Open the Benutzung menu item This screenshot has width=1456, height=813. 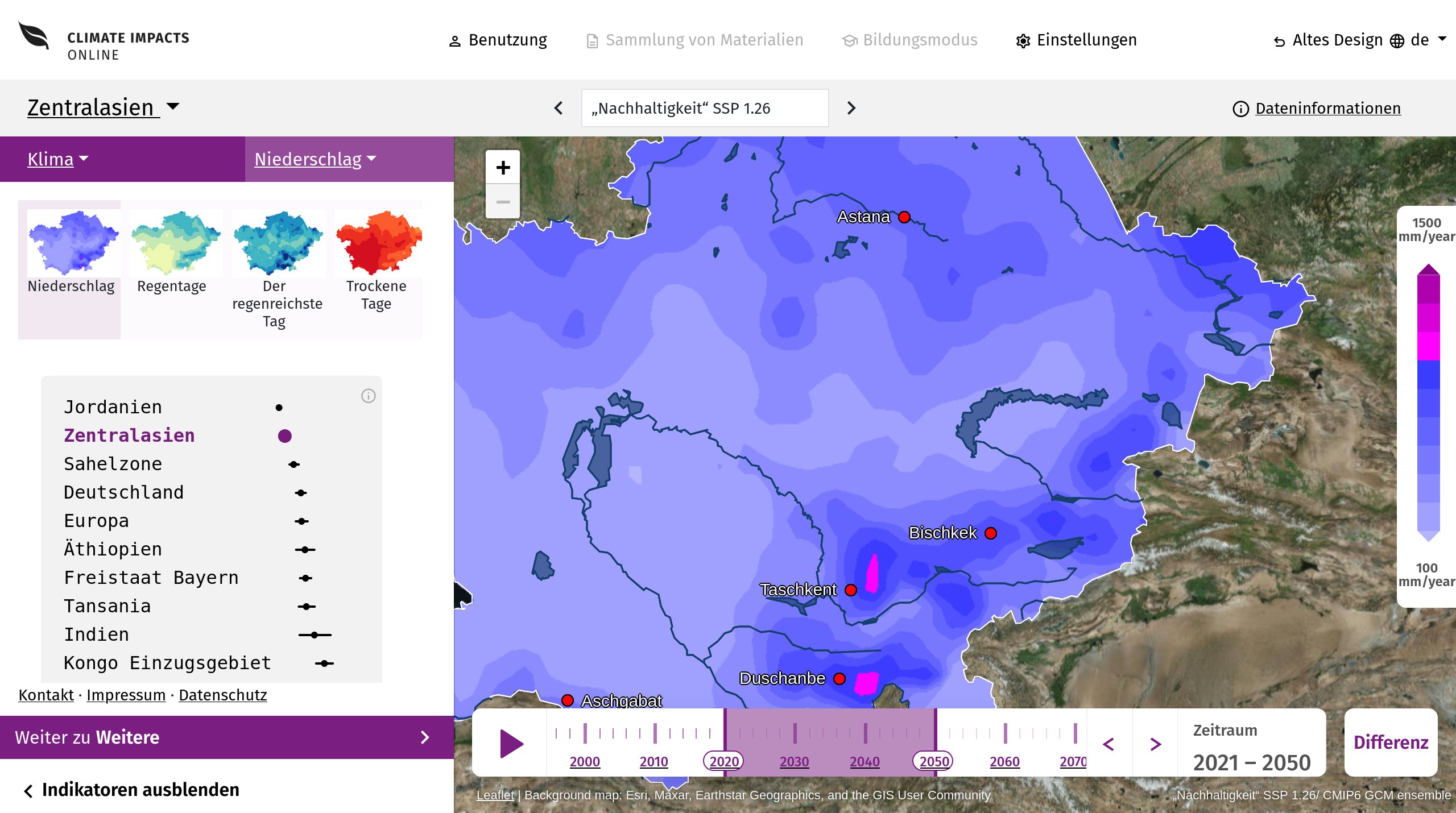coord(498,40)
